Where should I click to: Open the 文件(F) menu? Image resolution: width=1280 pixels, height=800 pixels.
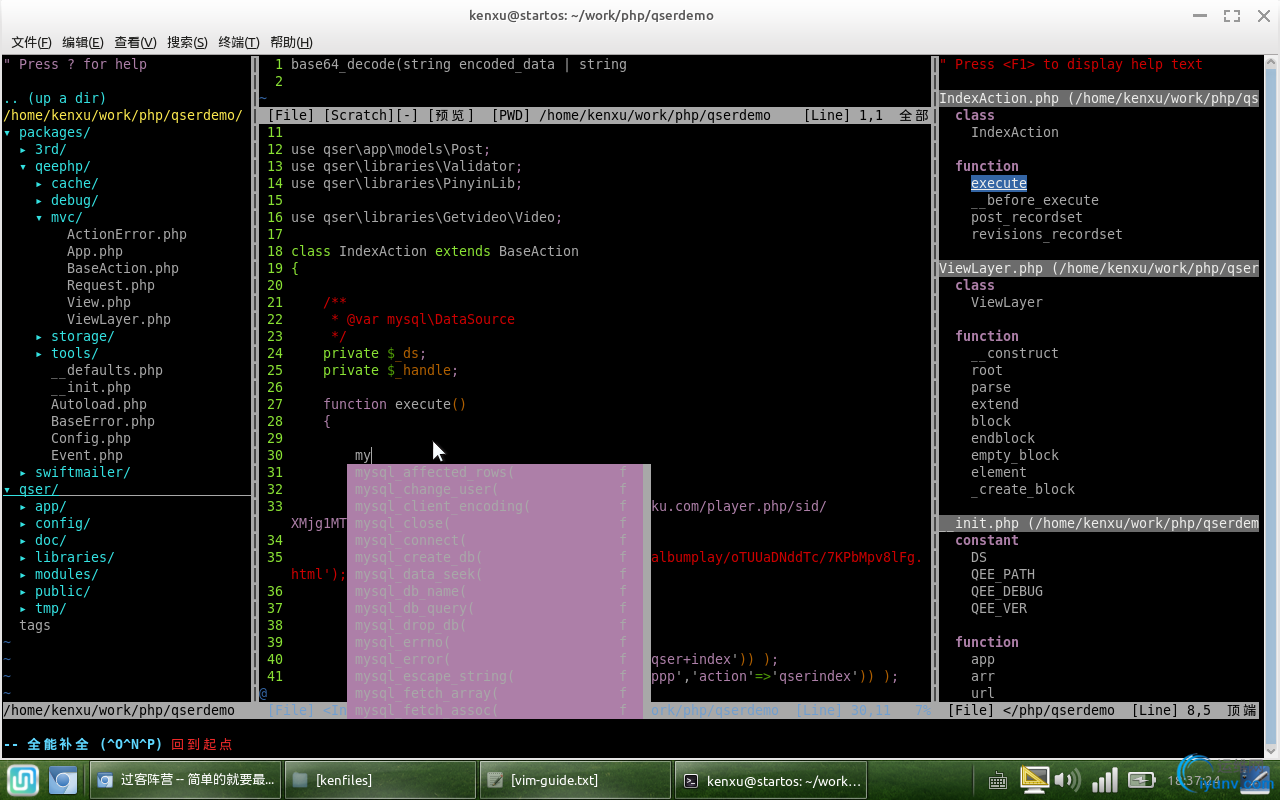coord(31,42)
